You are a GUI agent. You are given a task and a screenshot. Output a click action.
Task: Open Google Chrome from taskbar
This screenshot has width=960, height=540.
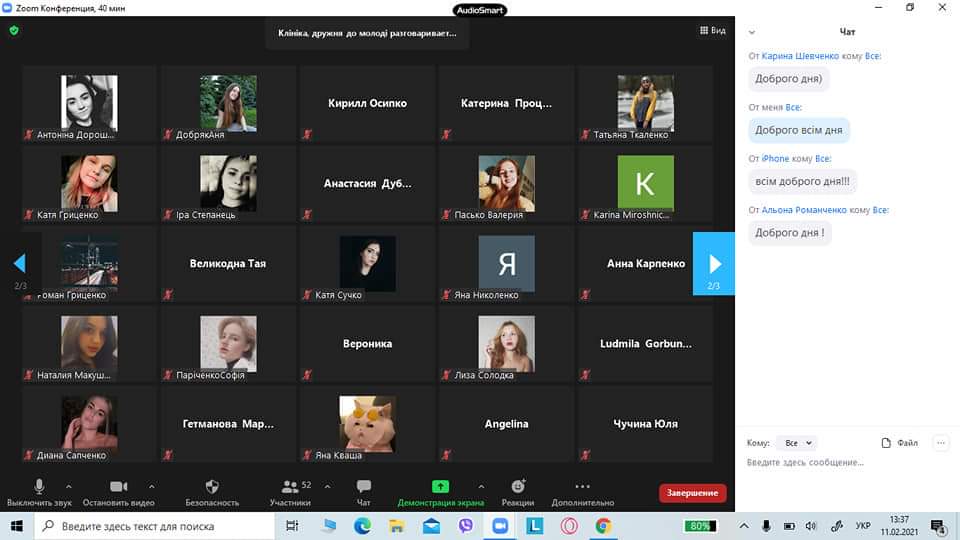point(604,526)
